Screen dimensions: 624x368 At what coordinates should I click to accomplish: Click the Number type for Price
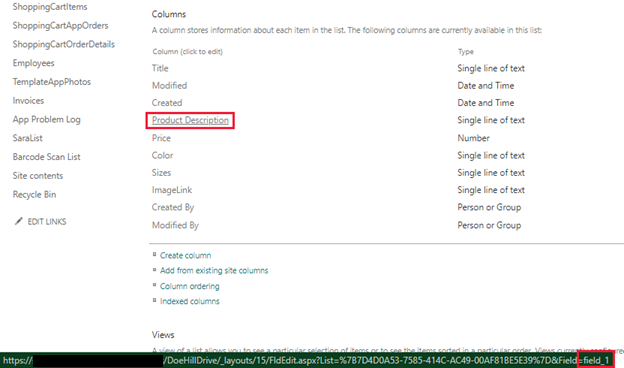click(x=473, y=138)
